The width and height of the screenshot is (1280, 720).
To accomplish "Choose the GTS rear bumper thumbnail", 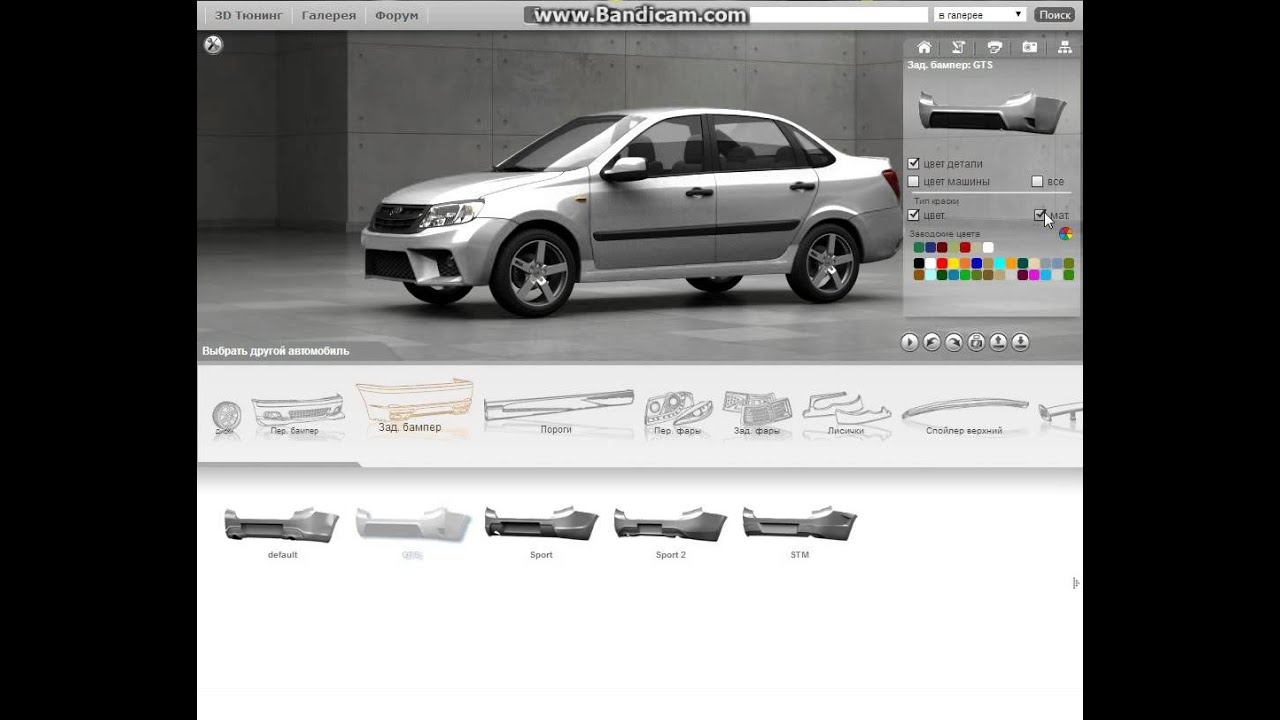I will point(412,531).
